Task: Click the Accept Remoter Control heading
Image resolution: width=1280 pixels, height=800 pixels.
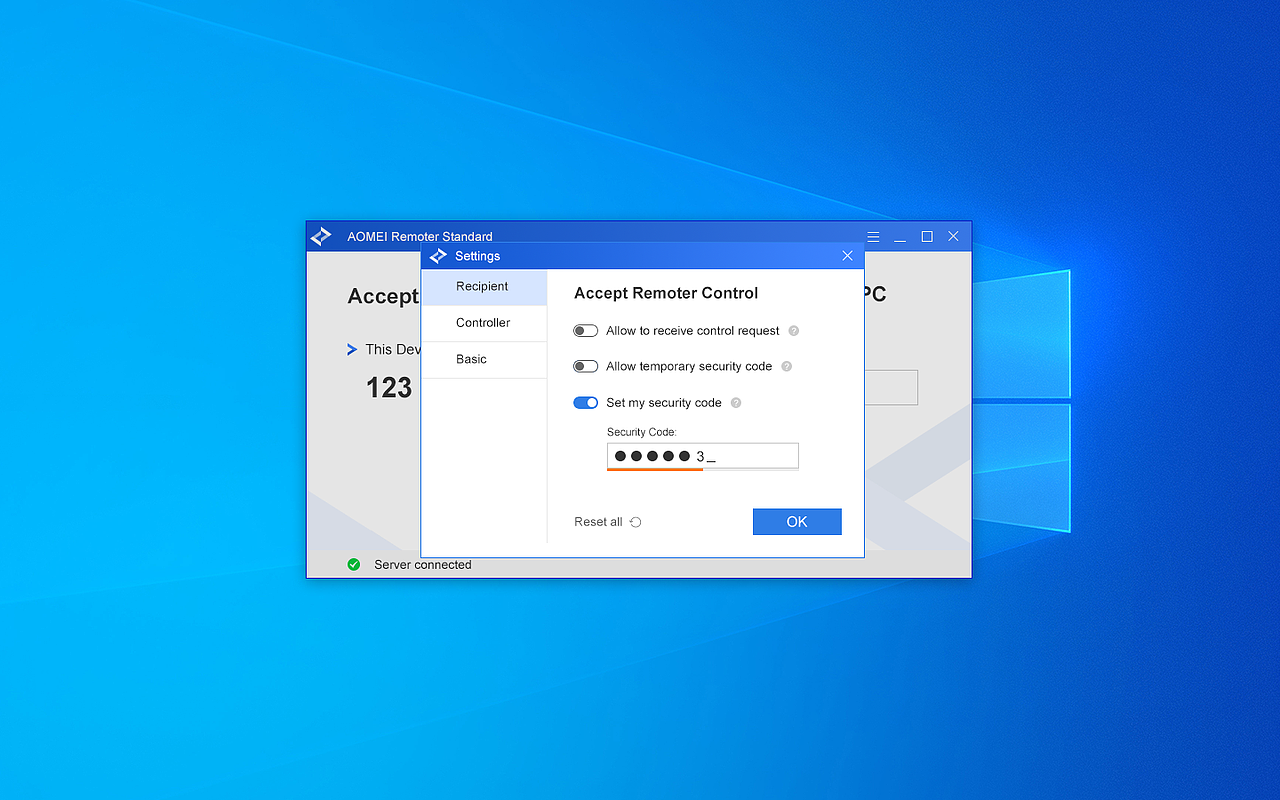Action: click(666, 293)
